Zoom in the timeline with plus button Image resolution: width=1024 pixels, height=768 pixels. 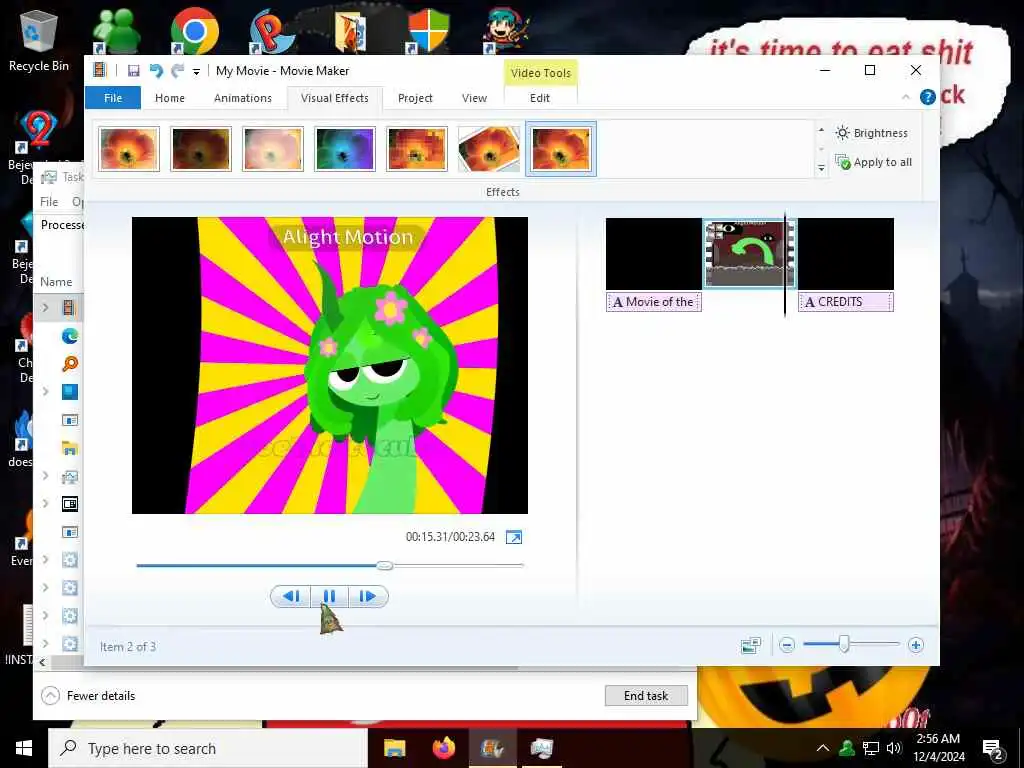tap(916, 645)
